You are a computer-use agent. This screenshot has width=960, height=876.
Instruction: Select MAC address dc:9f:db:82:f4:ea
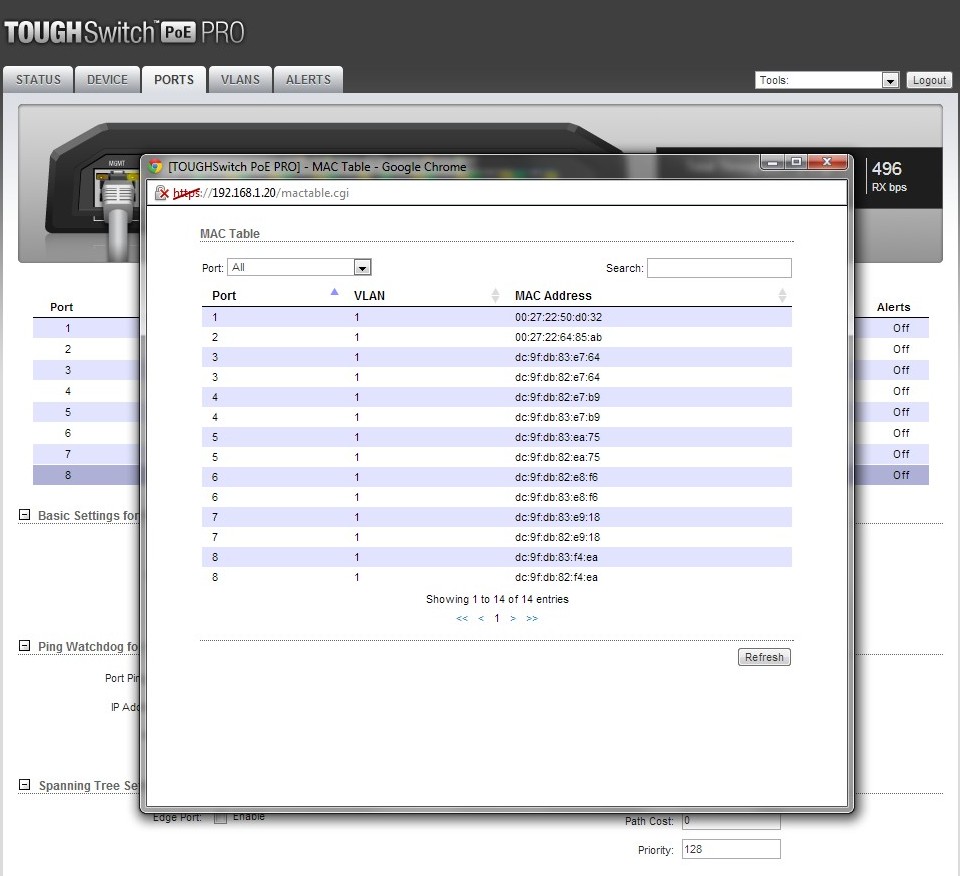click(557, 577)
